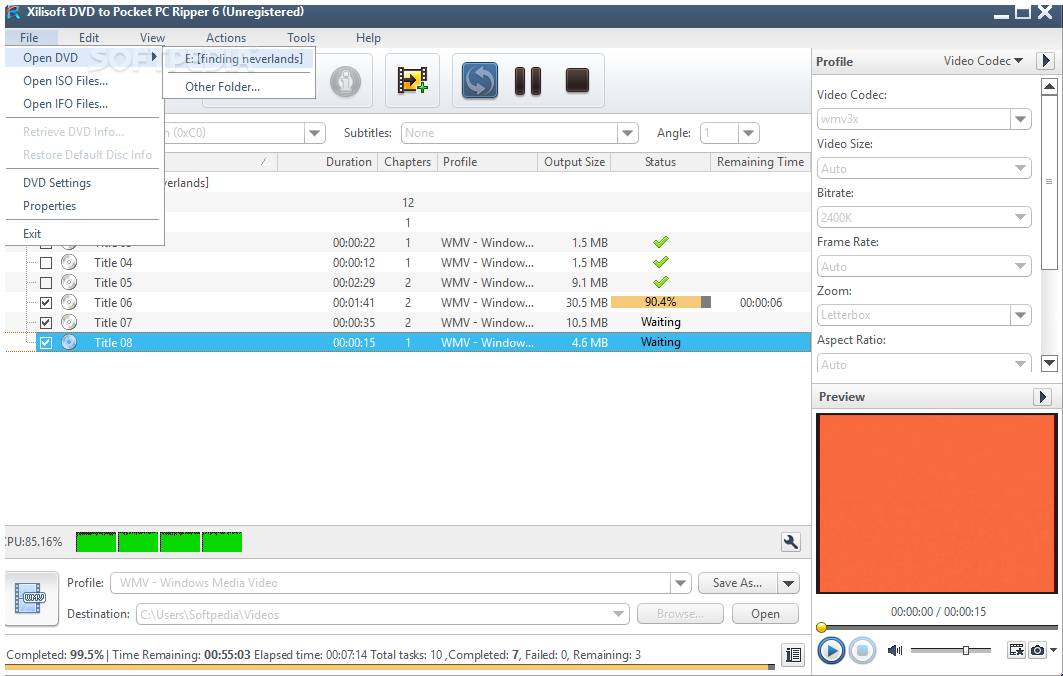
Task: Start conversion with the blue convert button
Action: click(480, 81)
